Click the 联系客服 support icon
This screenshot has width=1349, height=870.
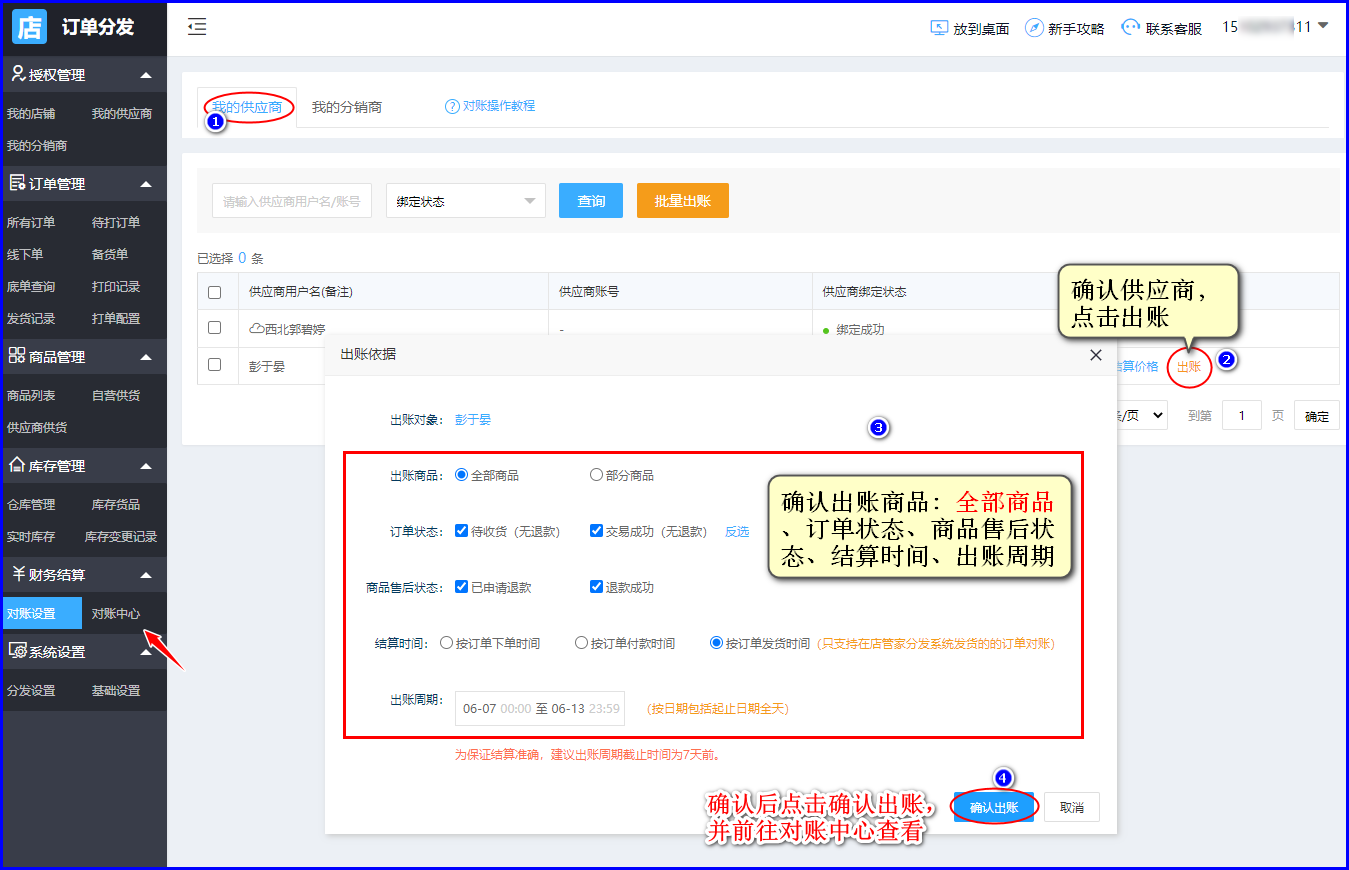coord(1131,28)
